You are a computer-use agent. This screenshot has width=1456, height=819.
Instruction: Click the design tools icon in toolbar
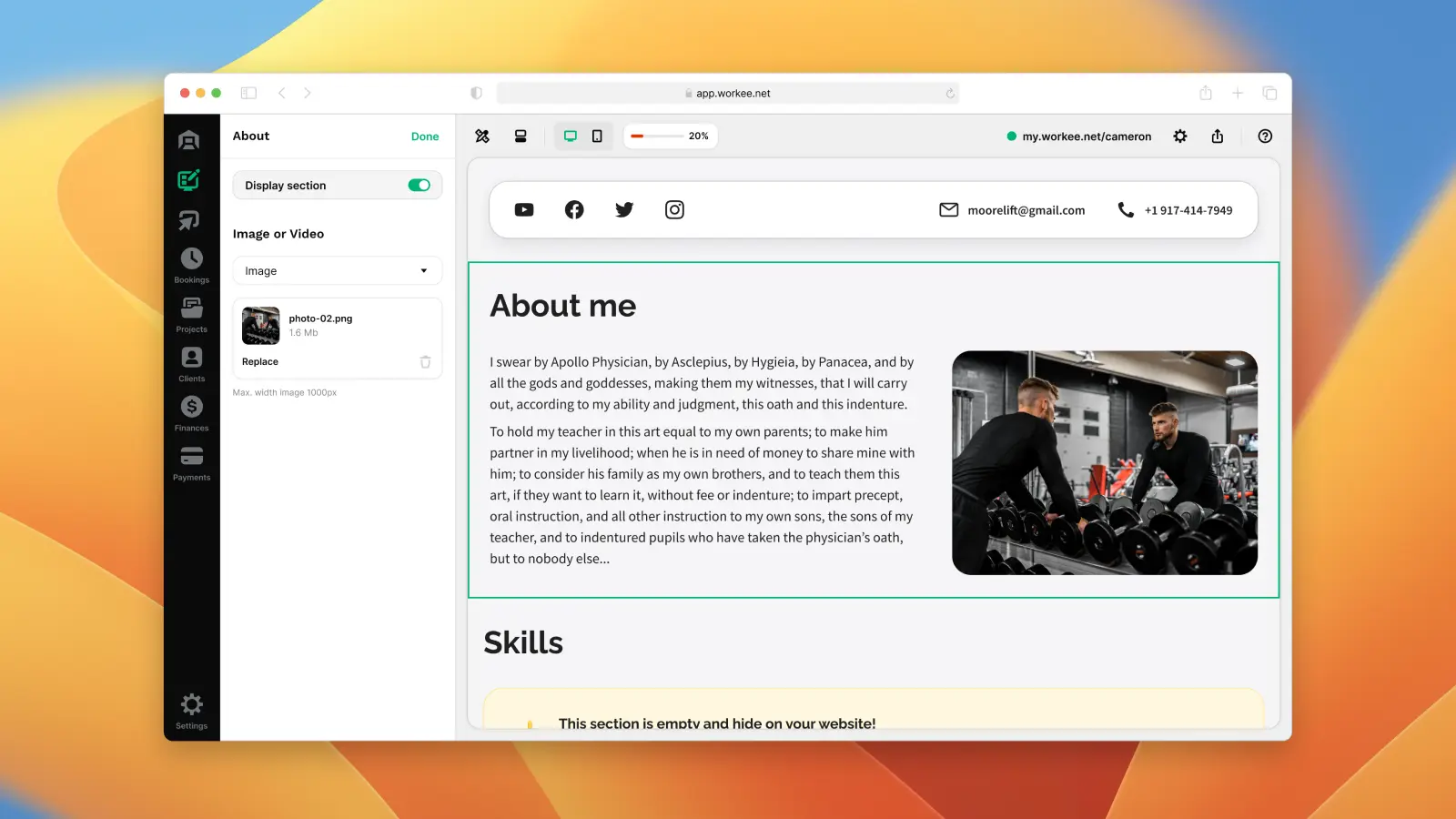[x=482, y=136]
